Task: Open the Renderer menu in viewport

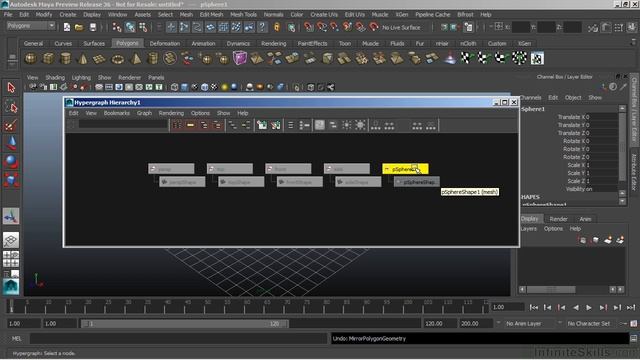Action: coord(129,77)
